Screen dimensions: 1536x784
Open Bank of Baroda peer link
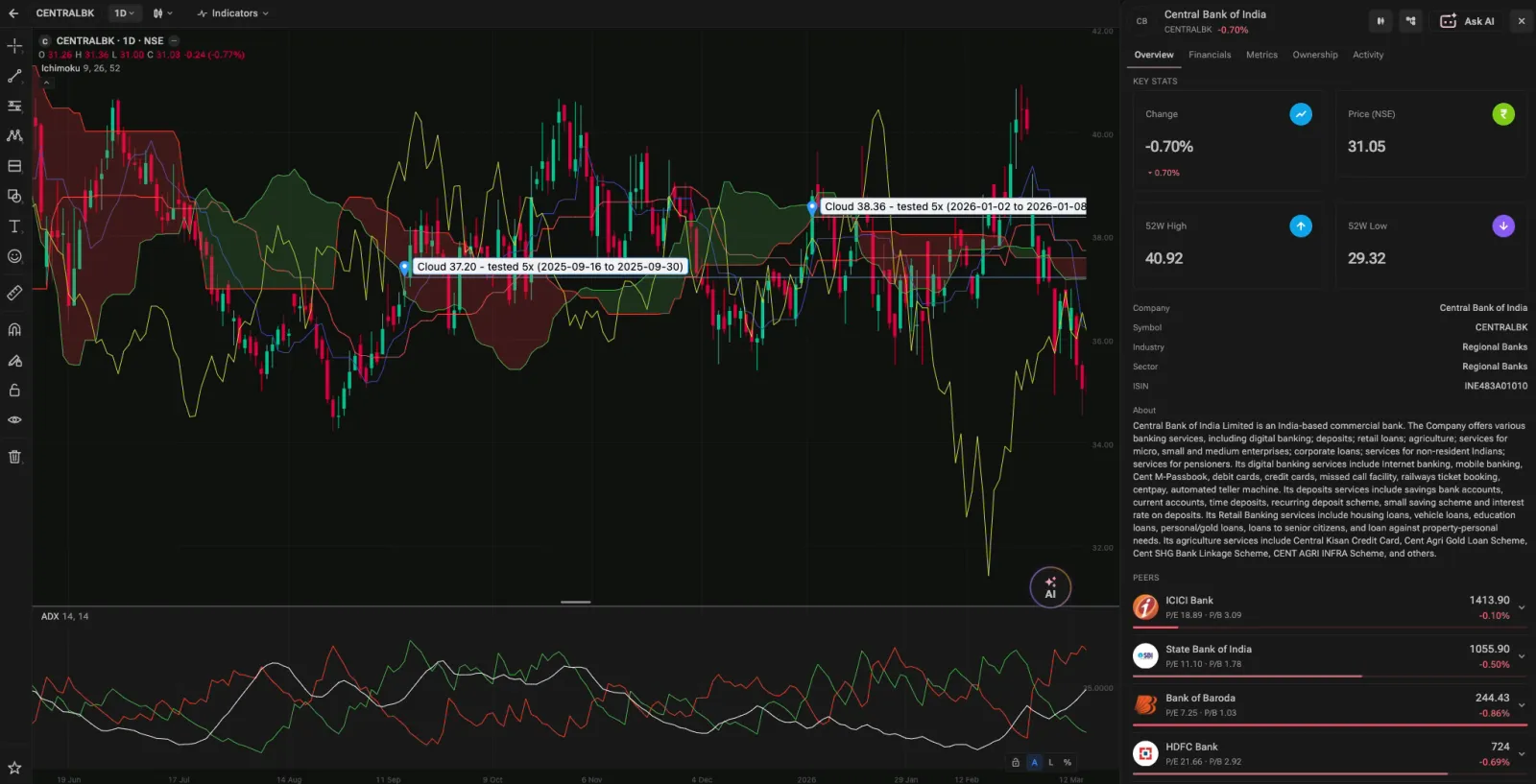[1200, 699]
